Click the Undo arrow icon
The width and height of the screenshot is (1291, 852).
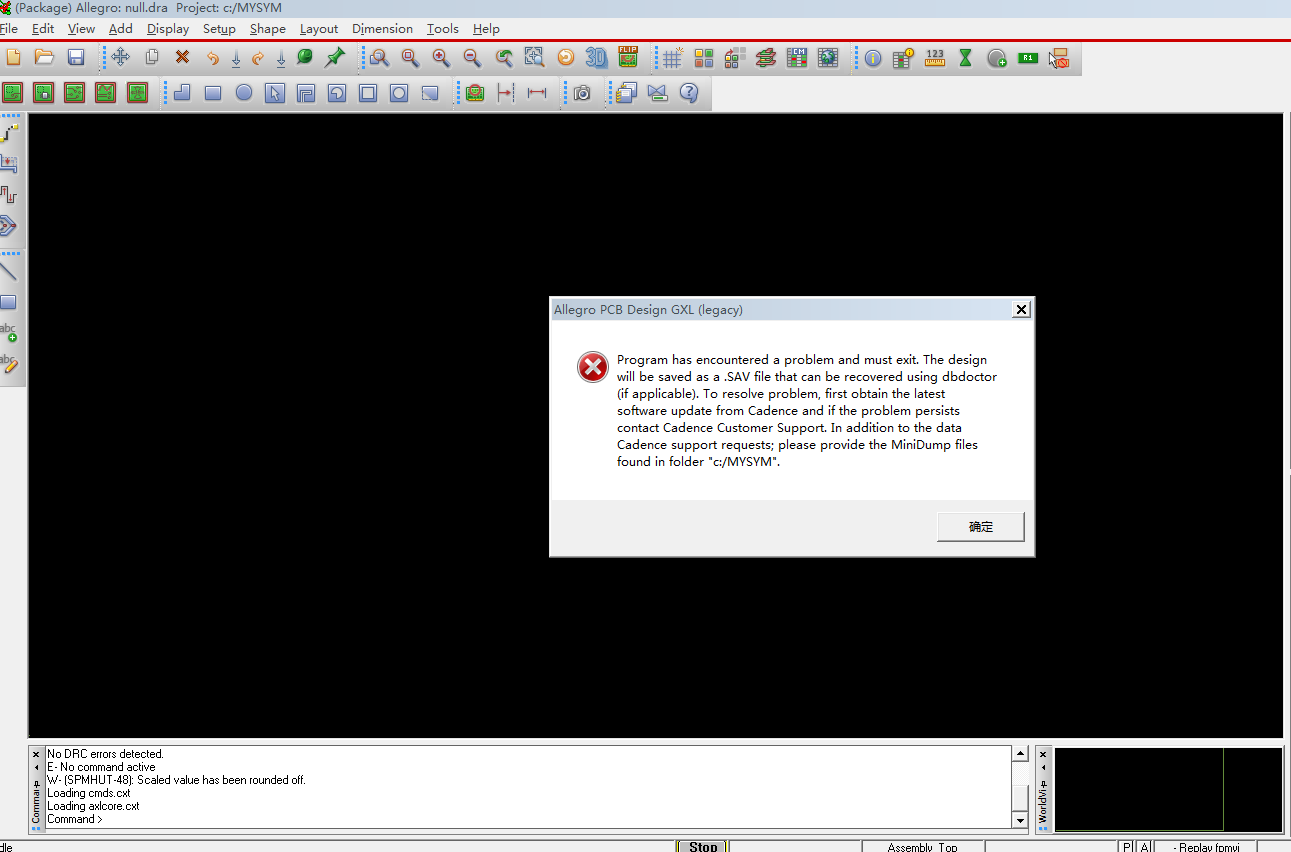pos(213,58)
